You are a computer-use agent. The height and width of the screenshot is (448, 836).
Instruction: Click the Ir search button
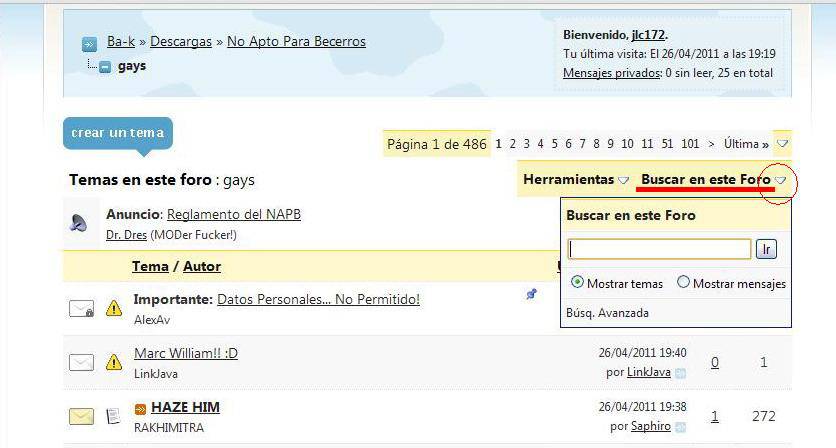(x=766, y=249)
